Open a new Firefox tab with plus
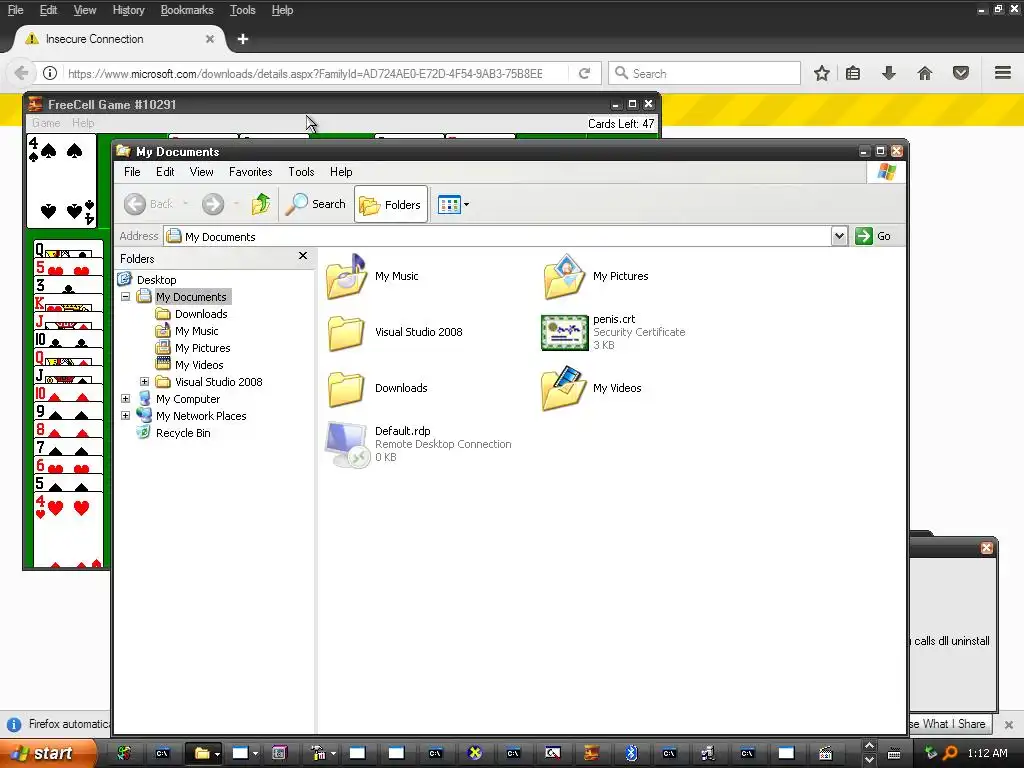1024x768 pixels. (x=243, y=39)
